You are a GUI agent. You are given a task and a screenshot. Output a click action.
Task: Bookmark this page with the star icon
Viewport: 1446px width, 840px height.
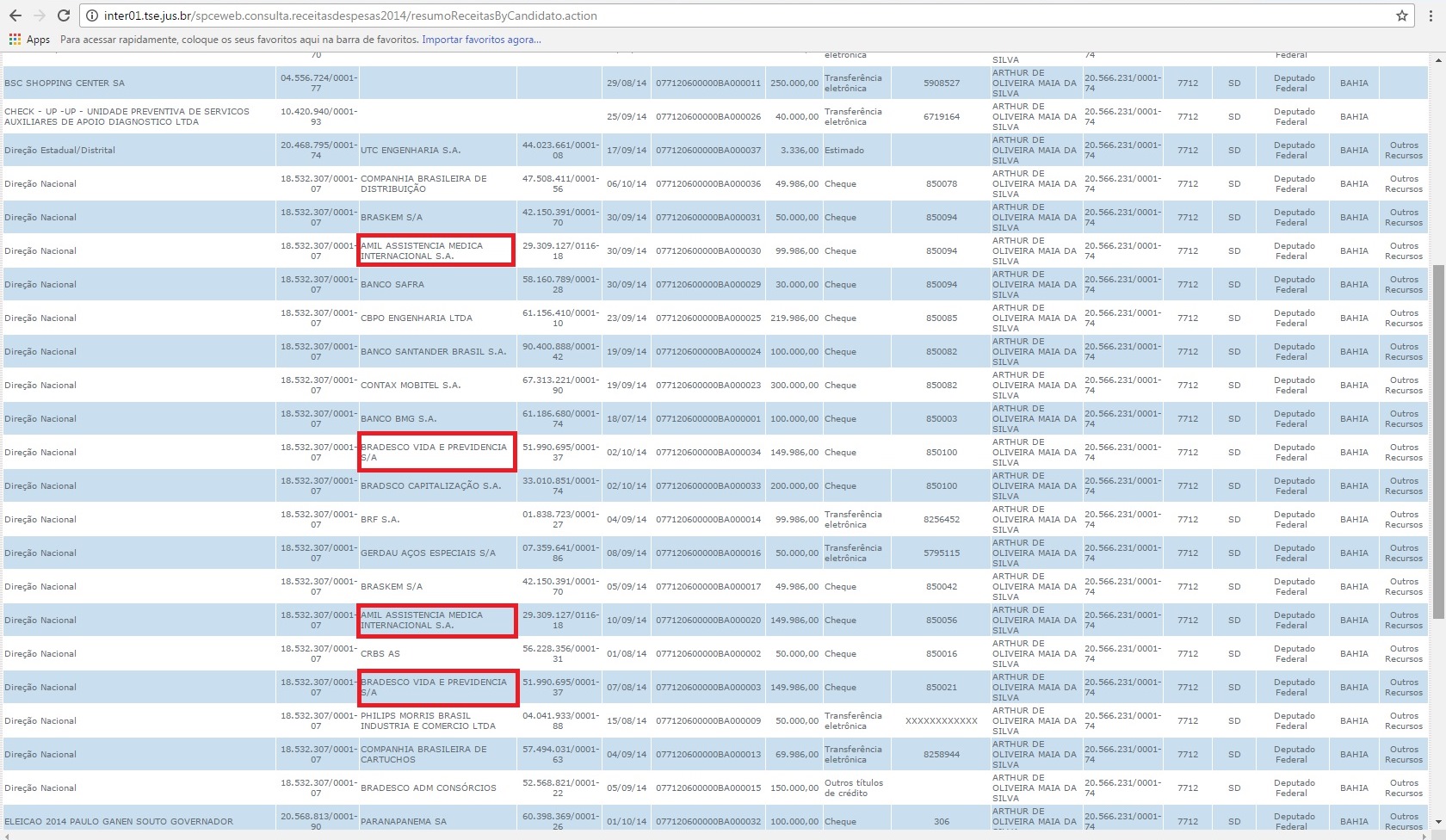[1402, 15]
